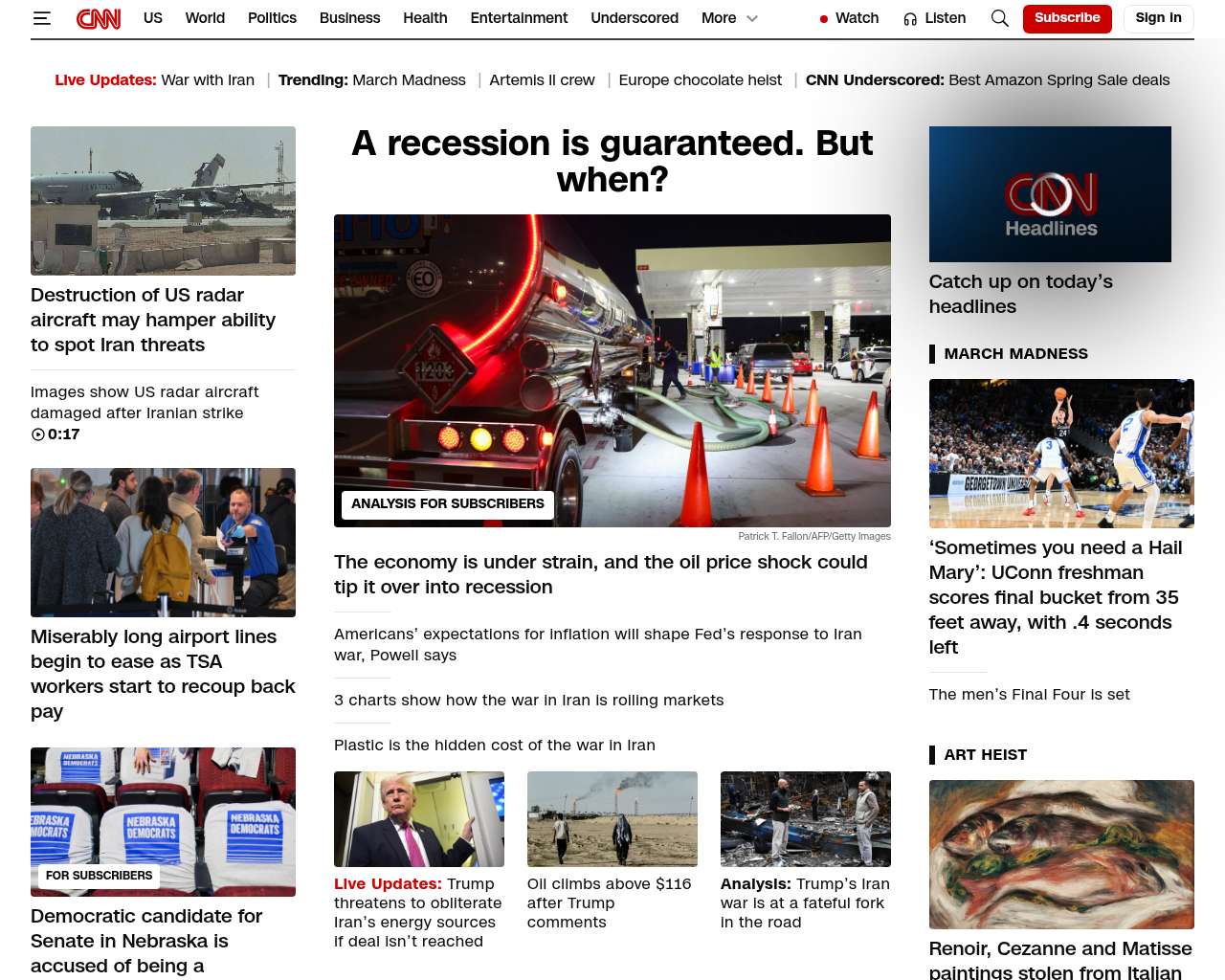Screen dimensions: 1225x980
Task: Click the Subscribe button
Action: tap(1067, 18)
